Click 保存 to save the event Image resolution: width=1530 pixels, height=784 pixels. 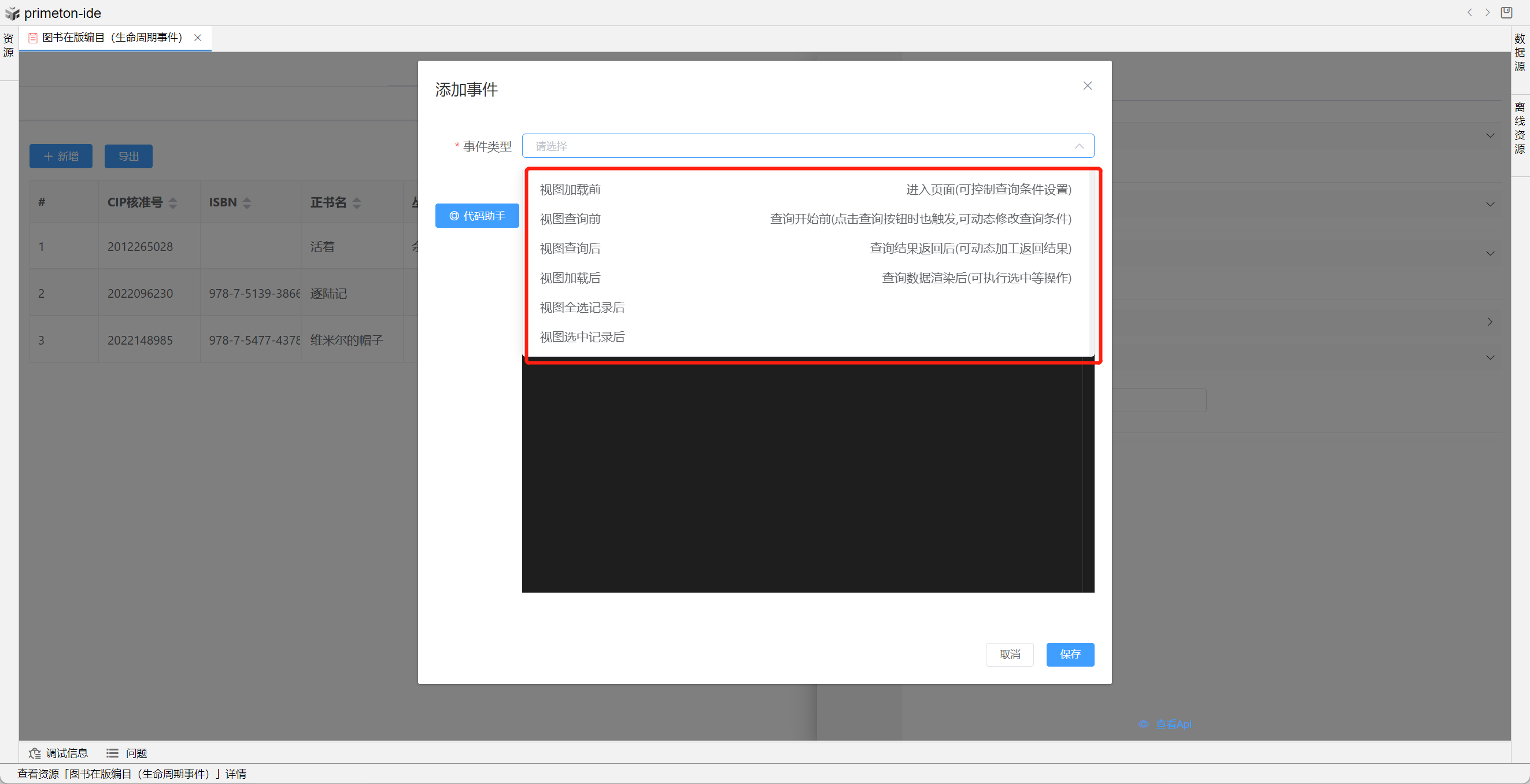1070,654
